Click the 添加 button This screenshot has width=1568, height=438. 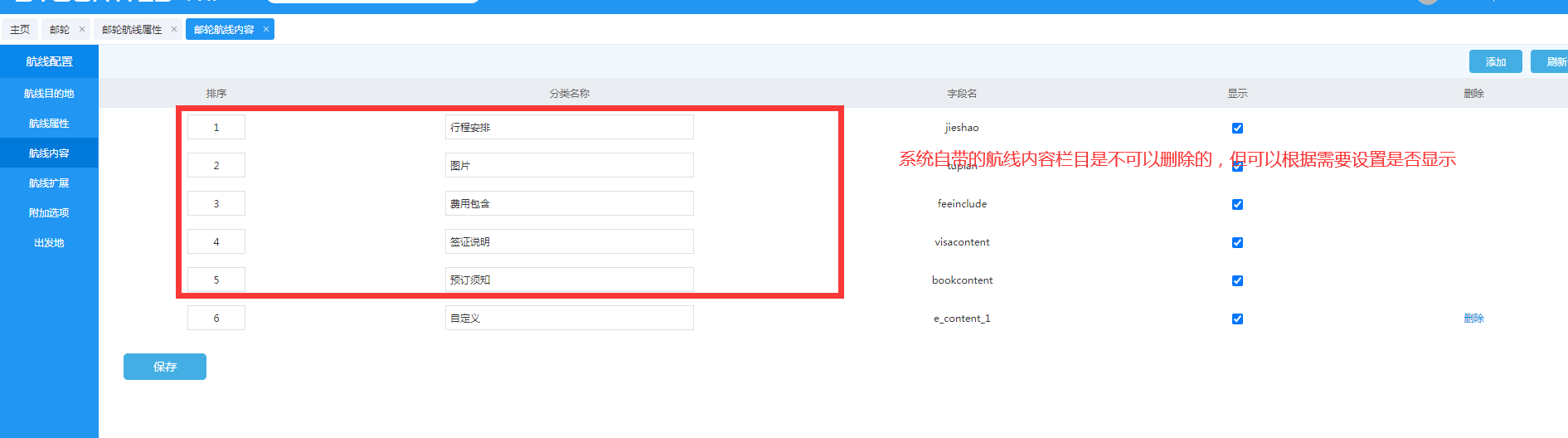(1495, 62)
